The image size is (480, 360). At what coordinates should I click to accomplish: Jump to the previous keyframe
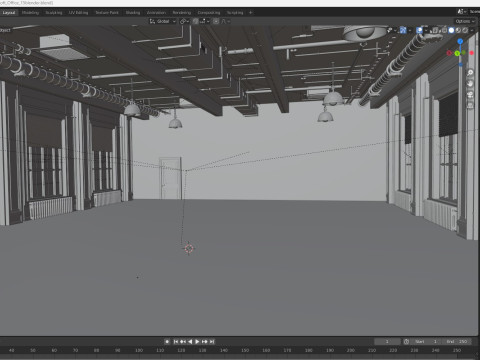point(183,342)
